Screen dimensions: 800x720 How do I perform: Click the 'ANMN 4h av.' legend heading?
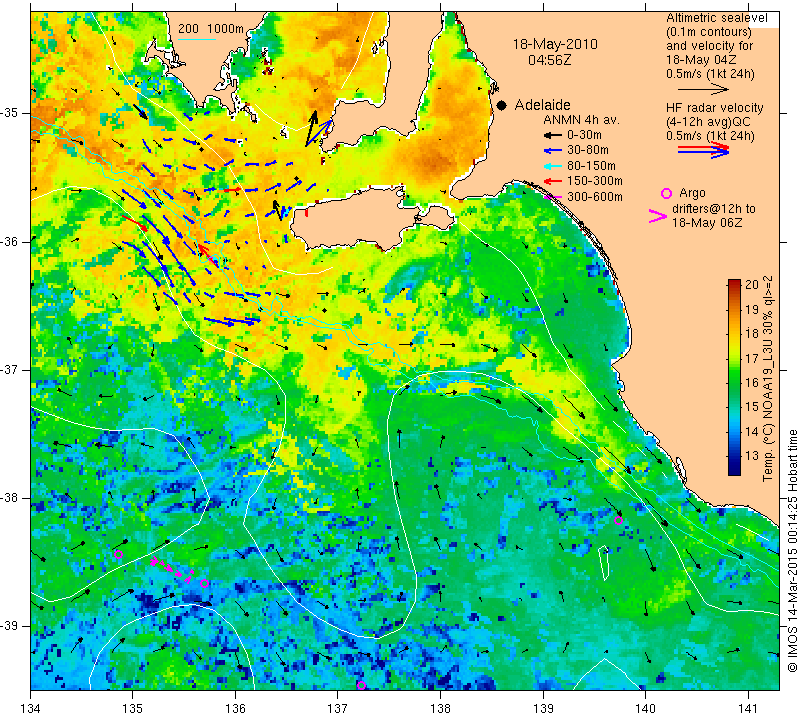click(581, 120)
